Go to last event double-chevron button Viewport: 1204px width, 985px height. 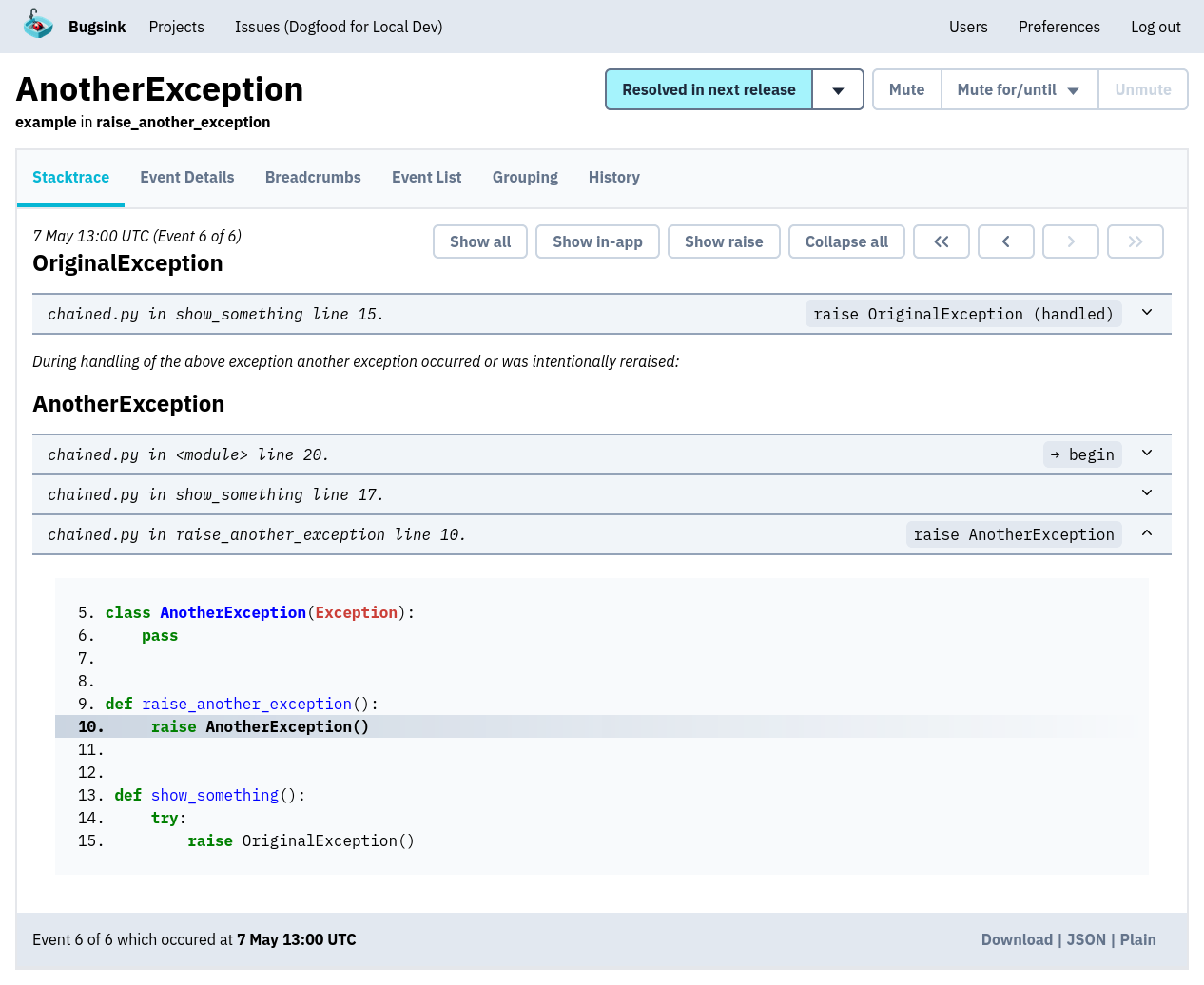(x=1136, y=241)
